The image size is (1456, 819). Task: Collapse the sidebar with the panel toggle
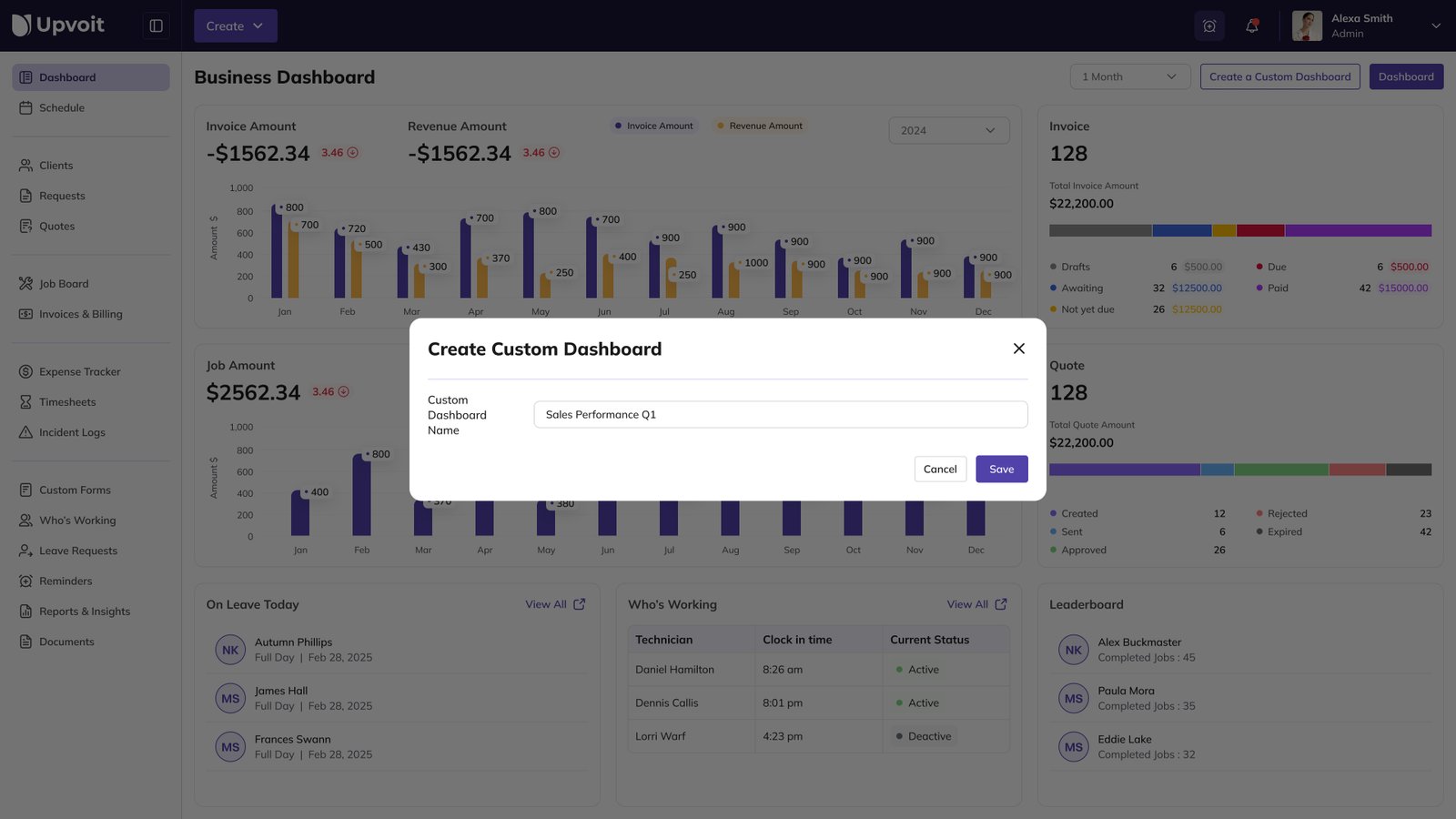click(x=156, y=25)
